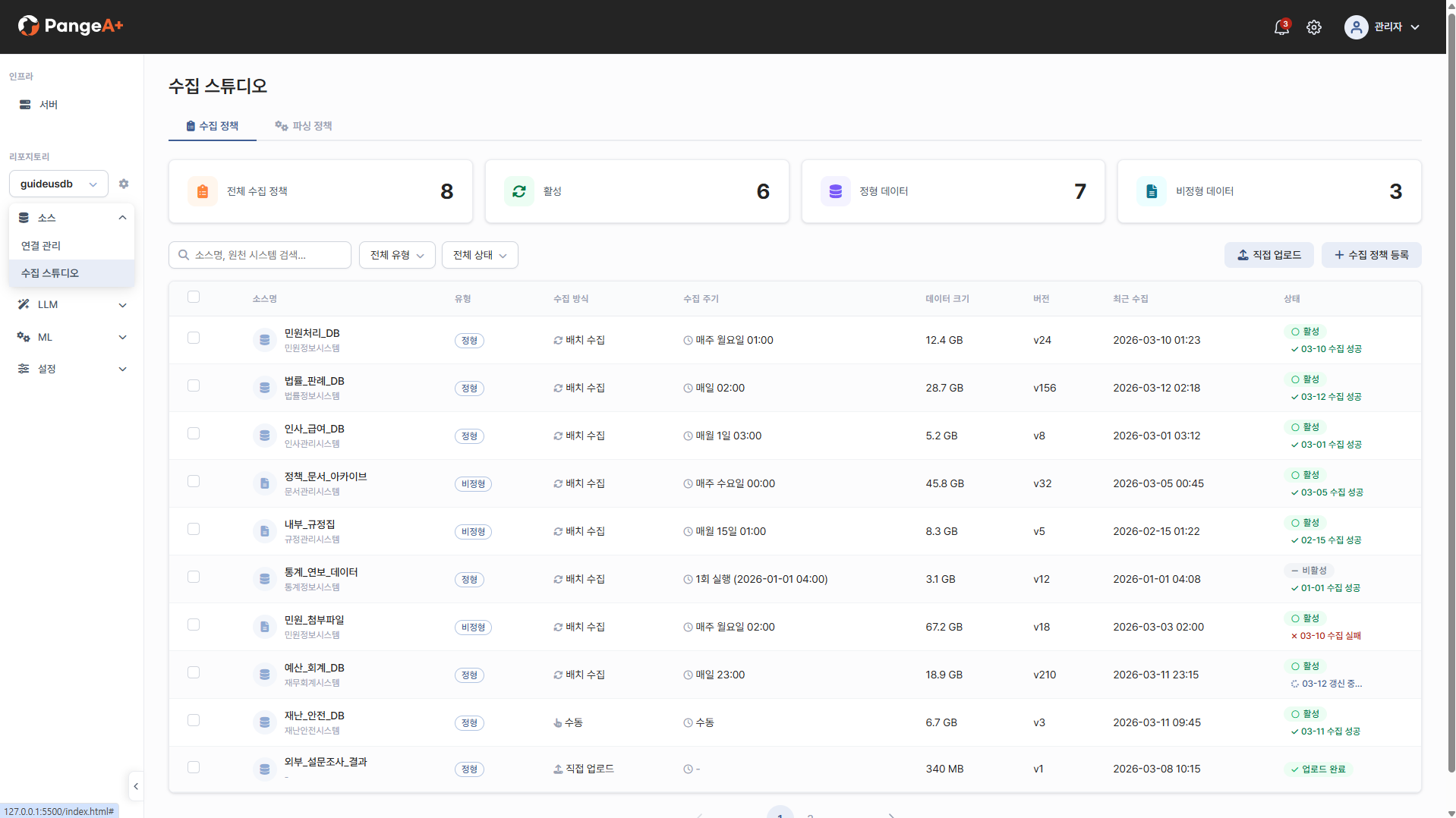Image resolution: width=1456 pixels, height=818 pixels.
Task: Click the PangeA+ logo
Action: click(71, 26)
